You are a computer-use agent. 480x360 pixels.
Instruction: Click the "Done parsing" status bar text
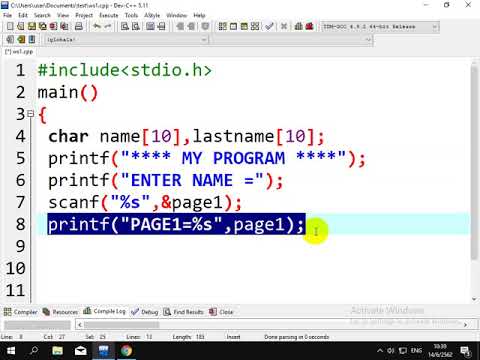click(x=297, y=337)
